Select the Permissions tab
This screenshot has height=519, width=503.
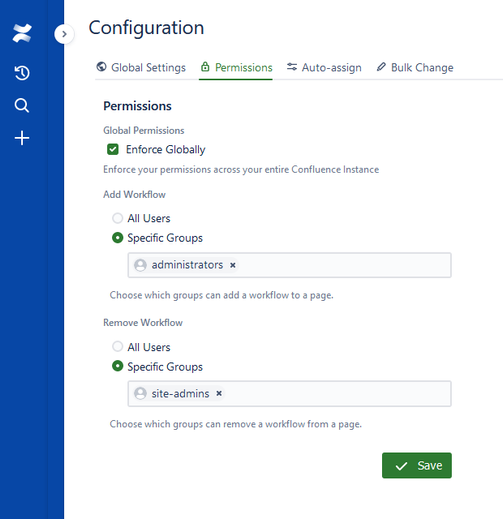(236, 68)
